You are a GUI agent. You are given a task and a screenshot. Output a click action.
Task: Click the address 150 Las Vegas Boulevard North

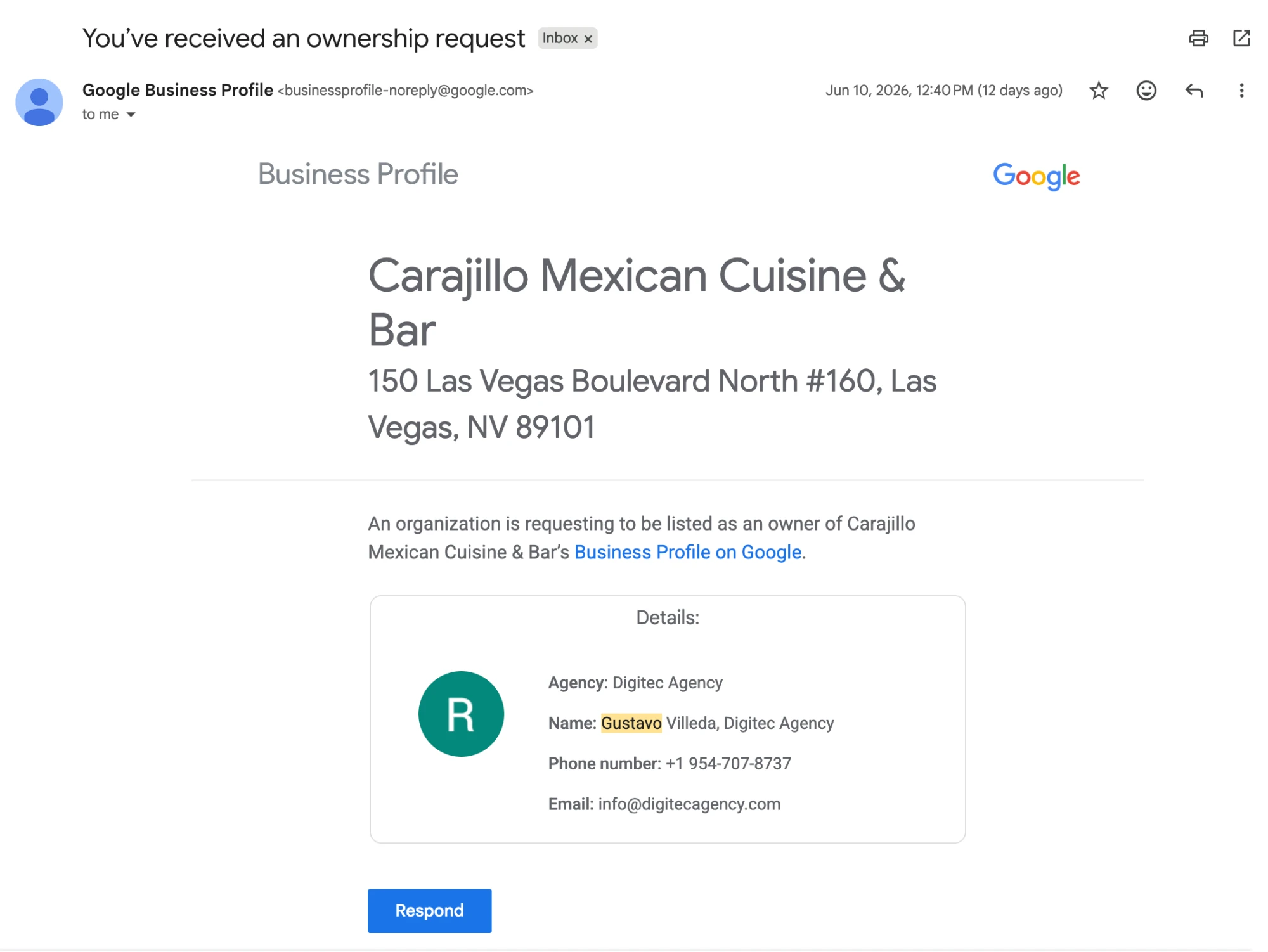(x=652, y=404)
